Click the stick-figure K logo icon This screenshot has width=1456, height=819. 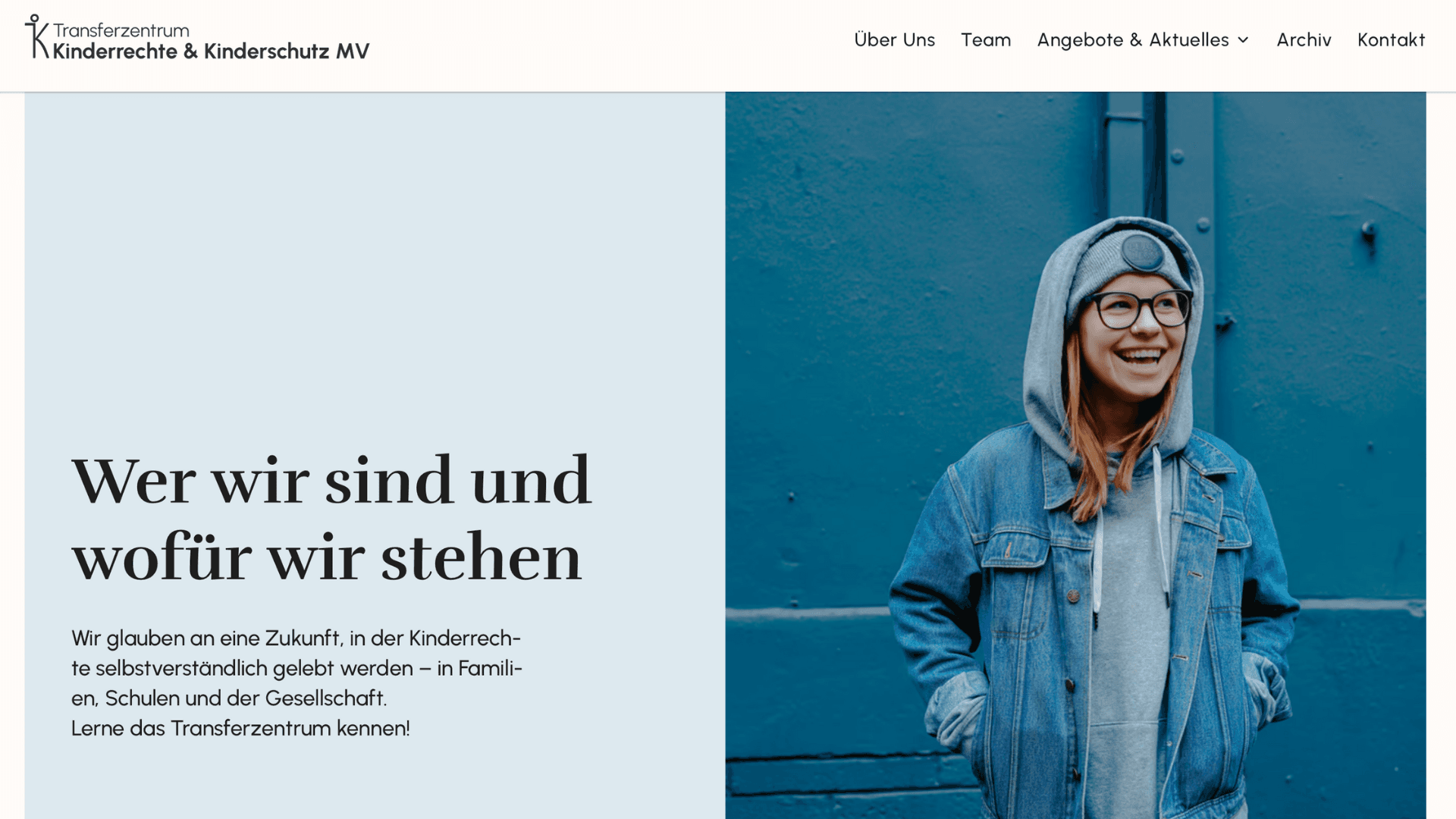click(x=36, y=36)
